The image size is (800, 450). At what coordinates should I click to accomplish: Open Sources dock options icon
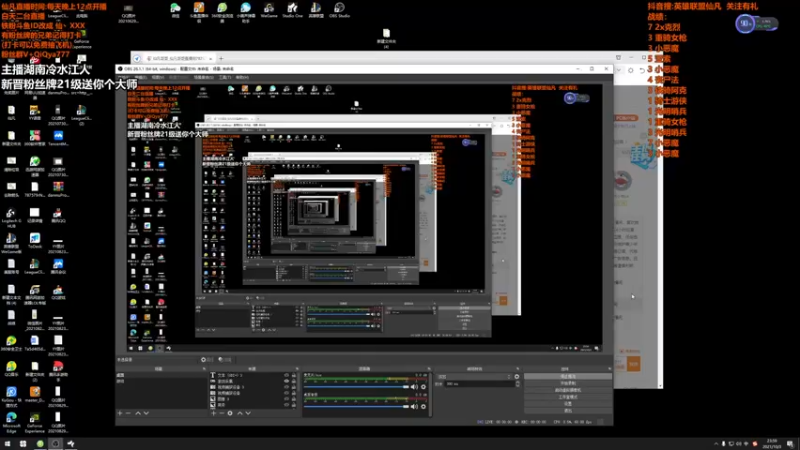point(297,368)
